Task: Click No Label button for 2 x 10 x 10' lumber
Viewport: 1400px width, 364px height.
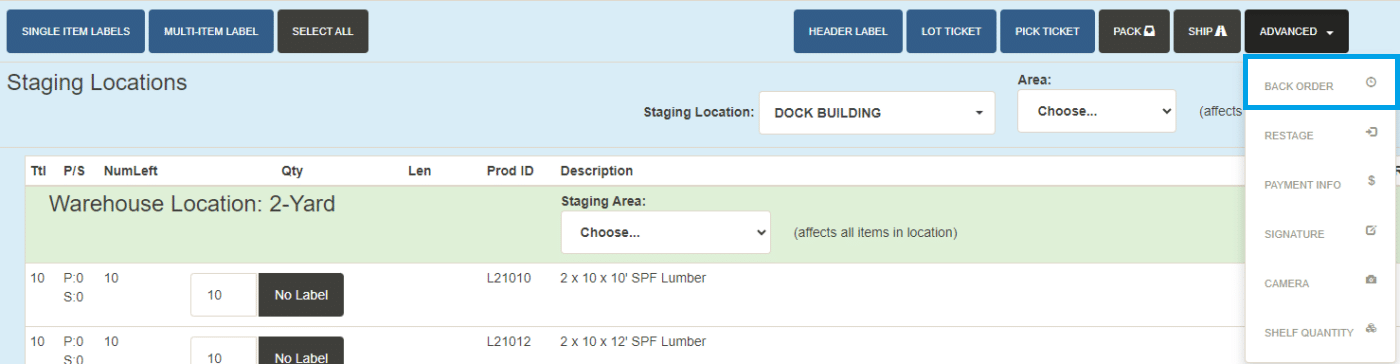Action: click(x=301, y=295)
